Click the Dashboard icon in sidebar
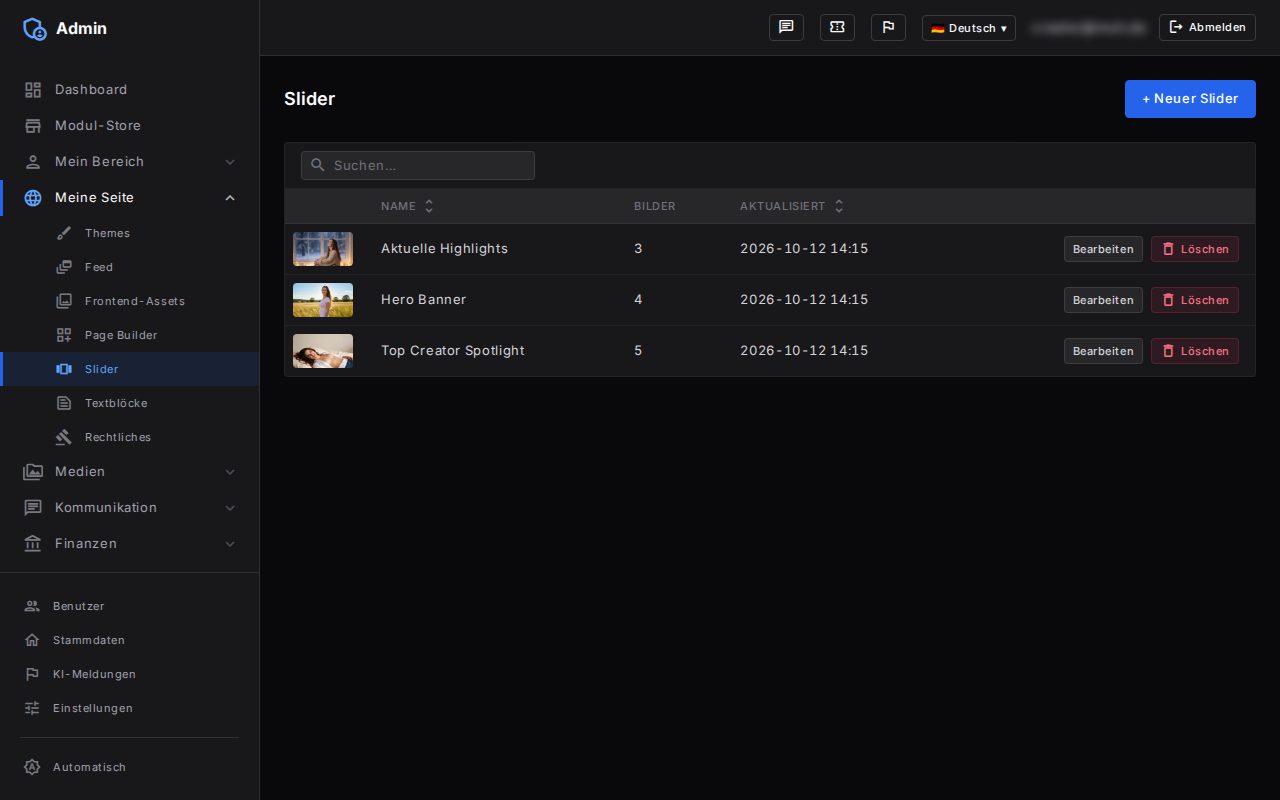This screenshot has height=800, width=1280. pos(33,90)
